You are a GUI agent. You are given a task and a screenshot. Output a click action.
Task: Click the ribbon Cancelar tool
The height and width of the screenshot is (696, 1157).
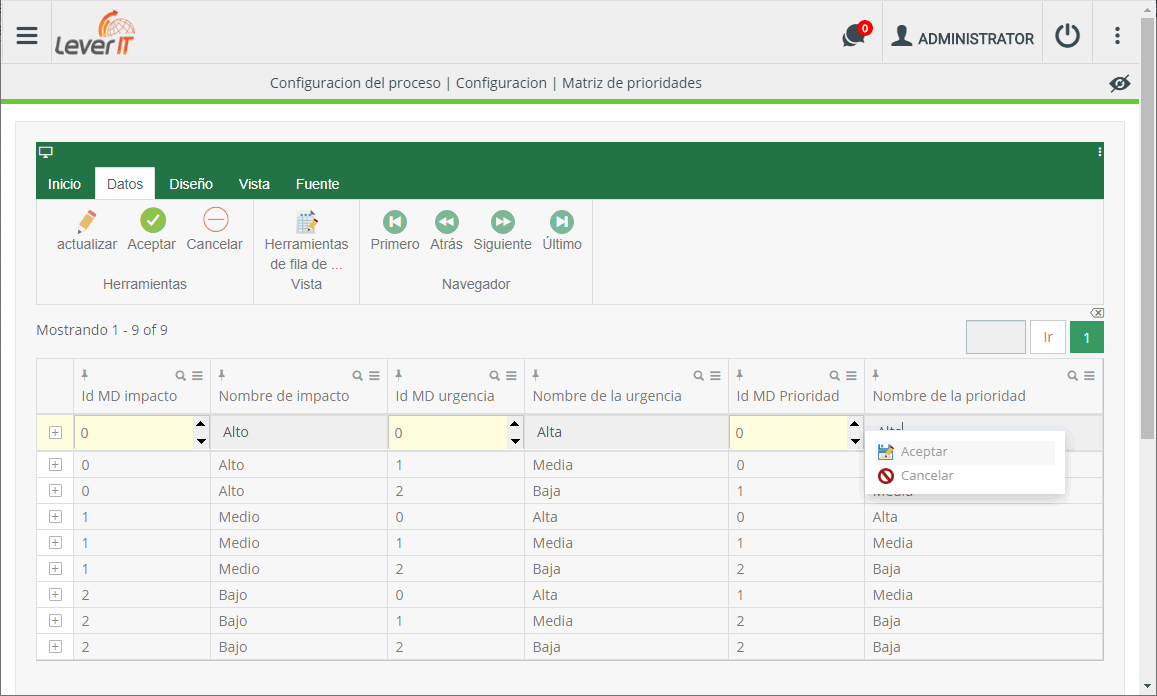(x=215, y=230)
